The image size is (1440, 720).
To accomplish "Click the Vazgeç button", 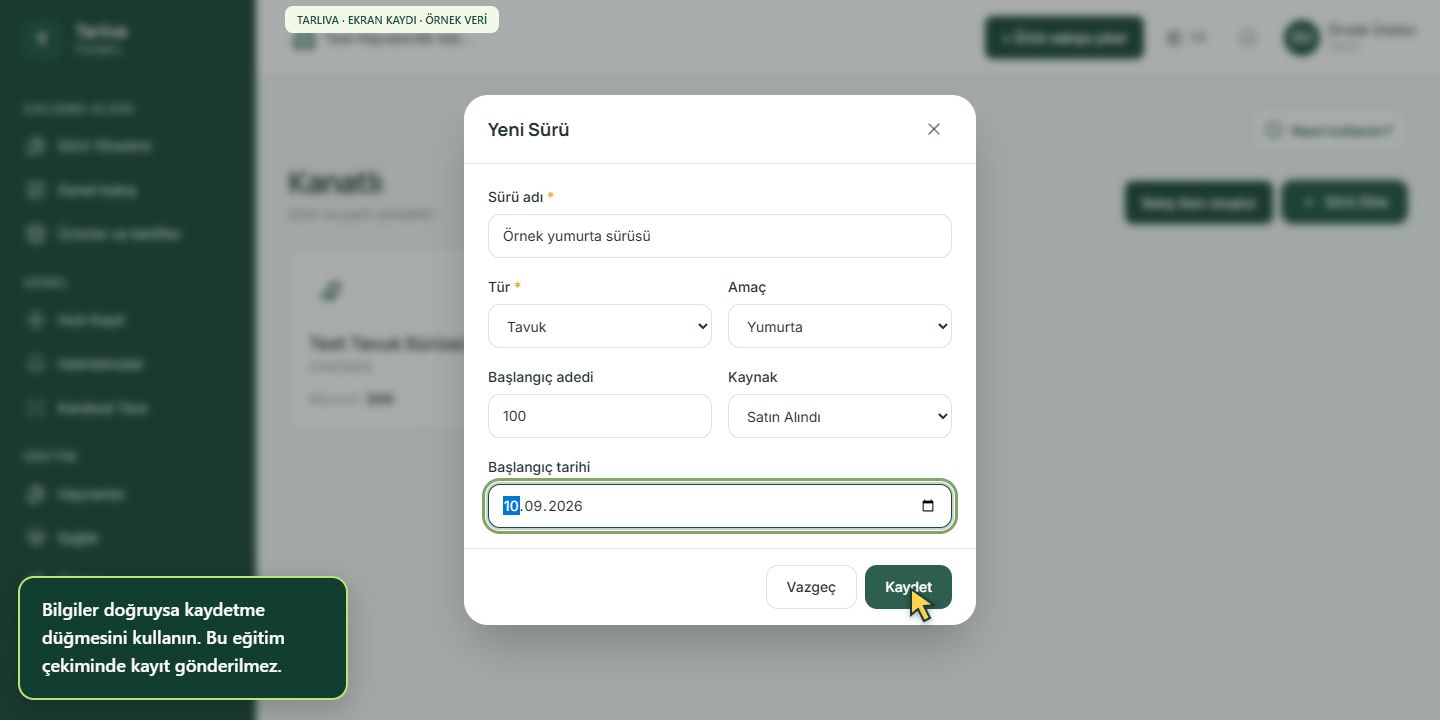I will pos(811,587).
